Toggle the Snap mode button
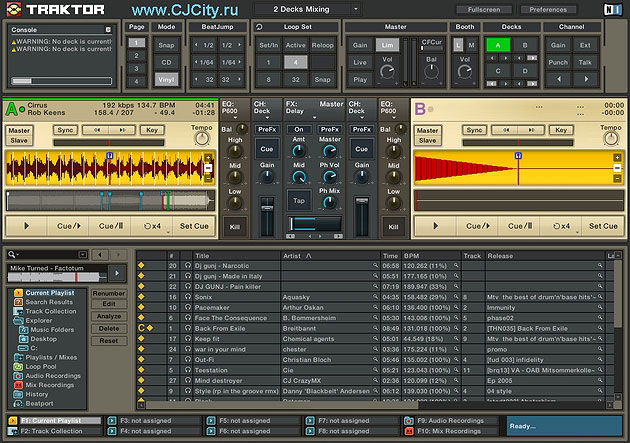630x443 pixels. [x=166, y=45]
